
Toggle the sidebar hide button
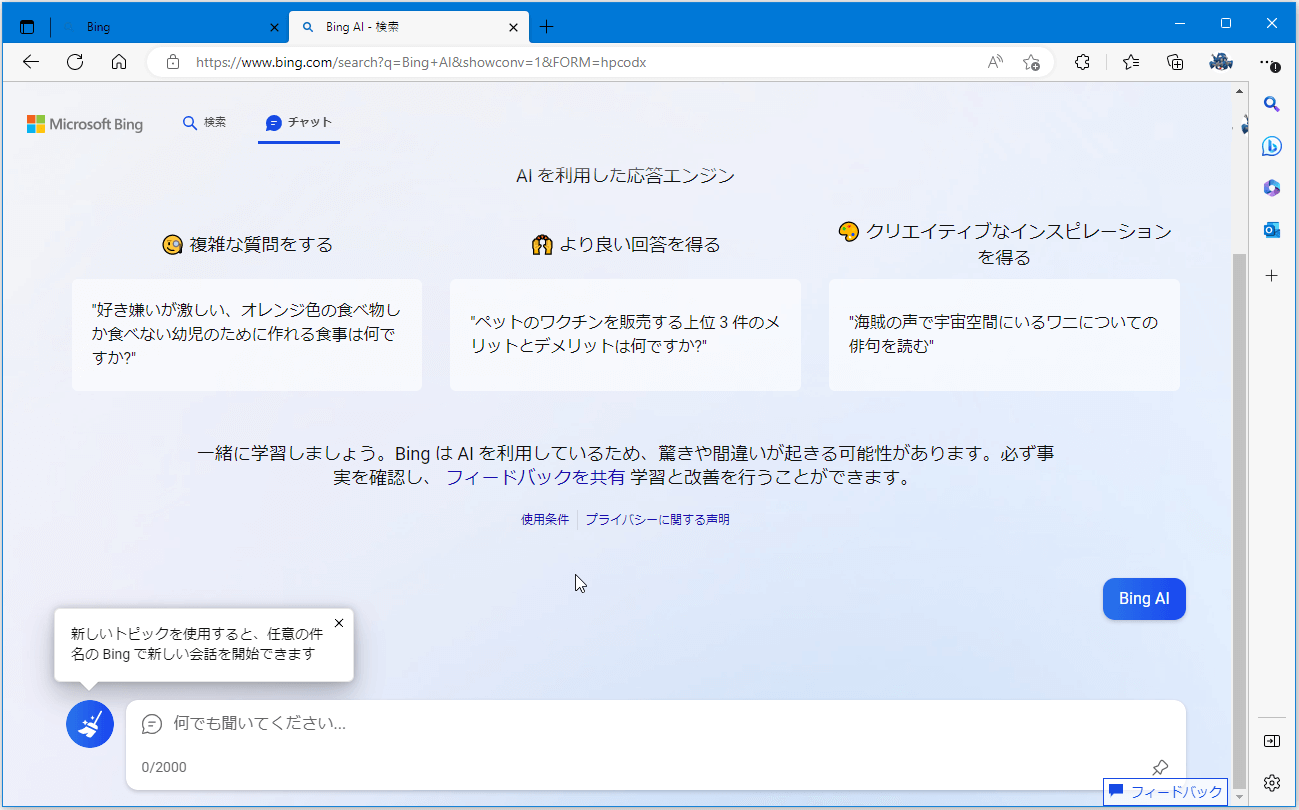[x=1271, y=741]
